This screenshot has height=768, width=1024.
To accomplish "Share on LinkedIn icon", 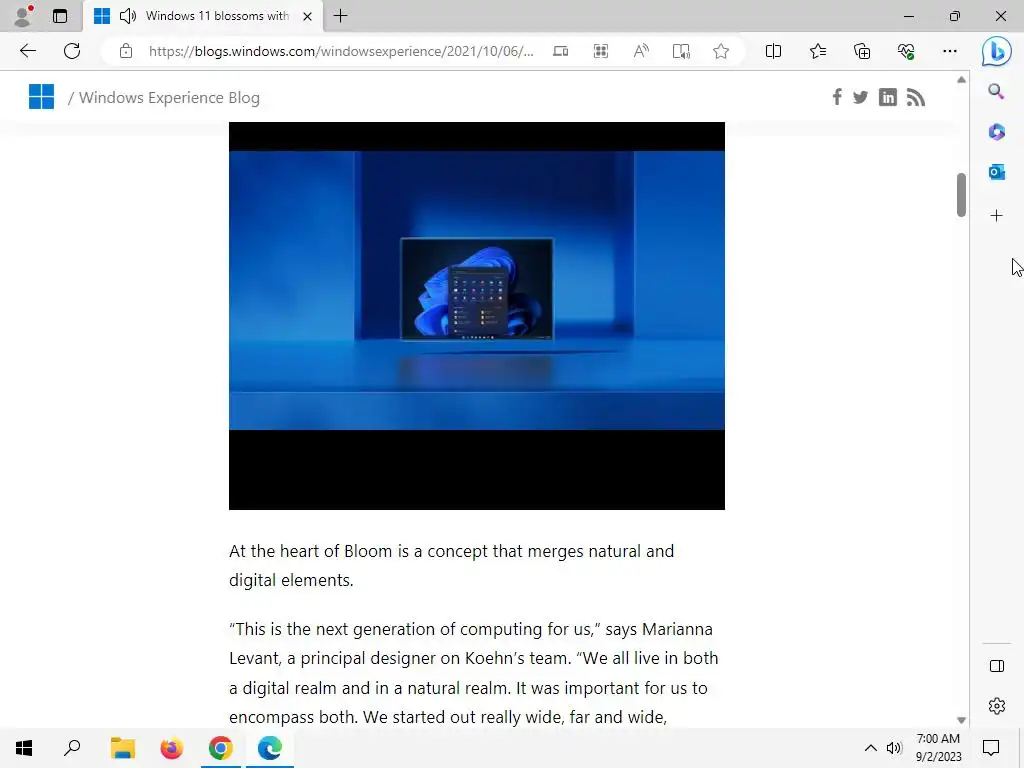I will tap(888, 97).
